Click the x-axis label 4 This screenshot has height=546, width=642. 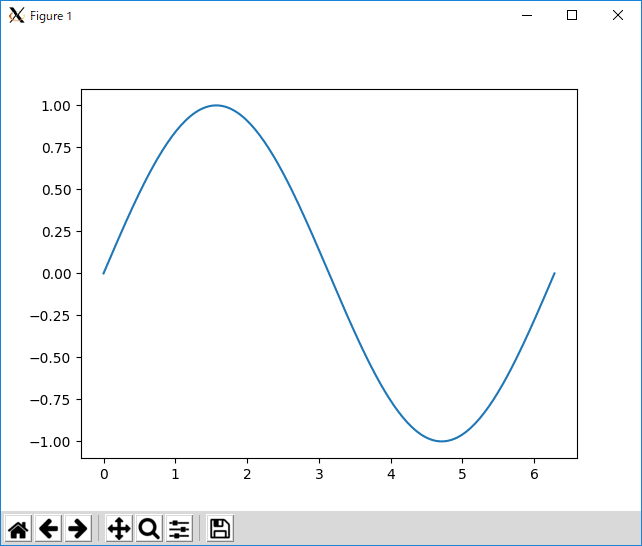(x=391, y=474)
